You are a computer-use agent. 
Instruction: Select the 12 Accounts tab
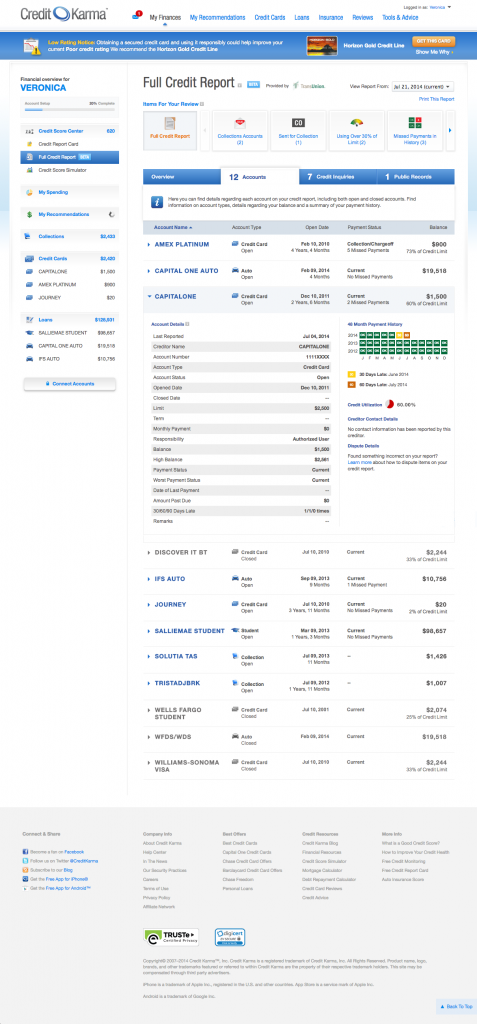tap(260, 176)
